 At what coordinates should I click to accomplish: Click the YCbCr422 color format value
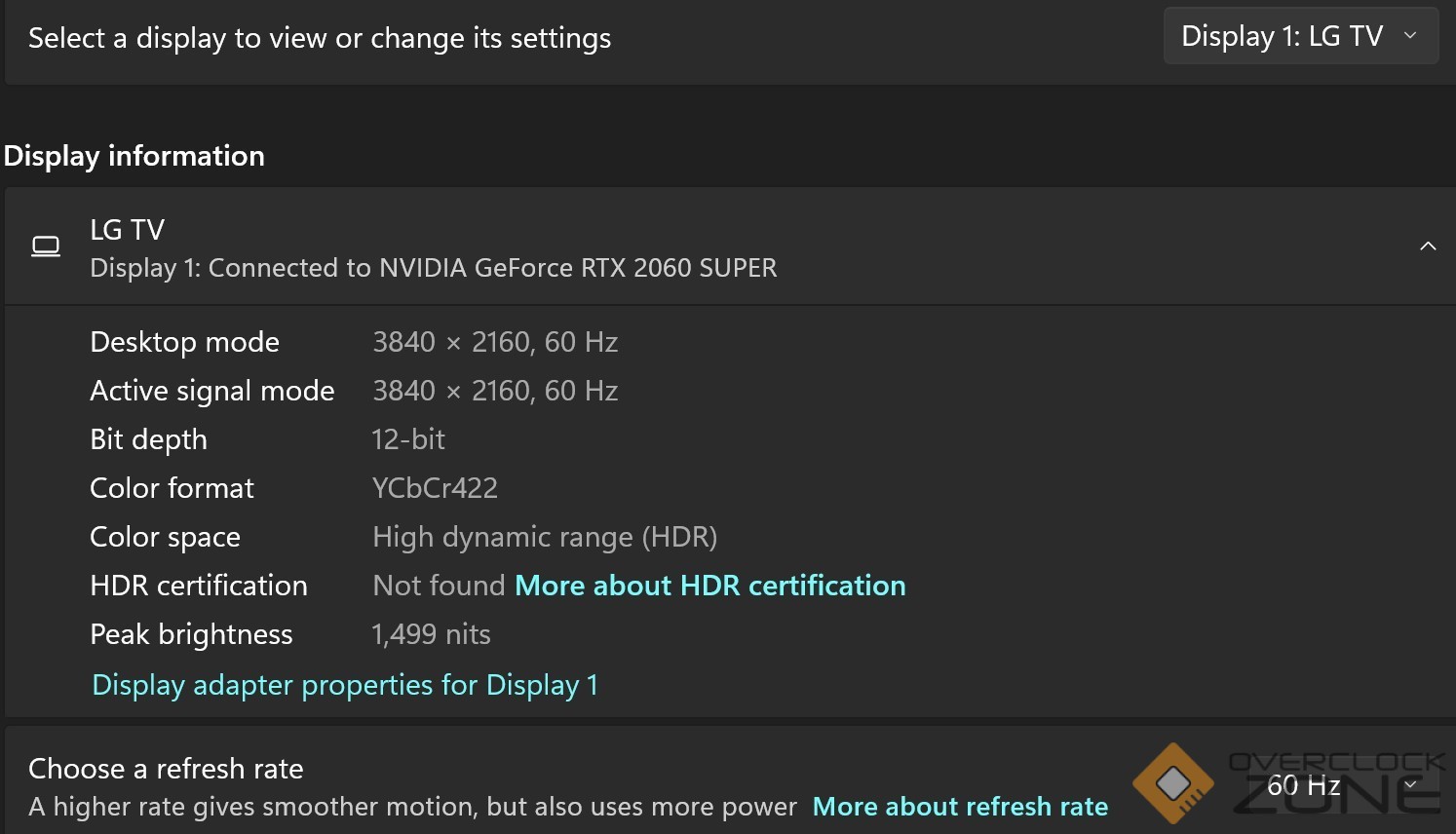(435, 488)
